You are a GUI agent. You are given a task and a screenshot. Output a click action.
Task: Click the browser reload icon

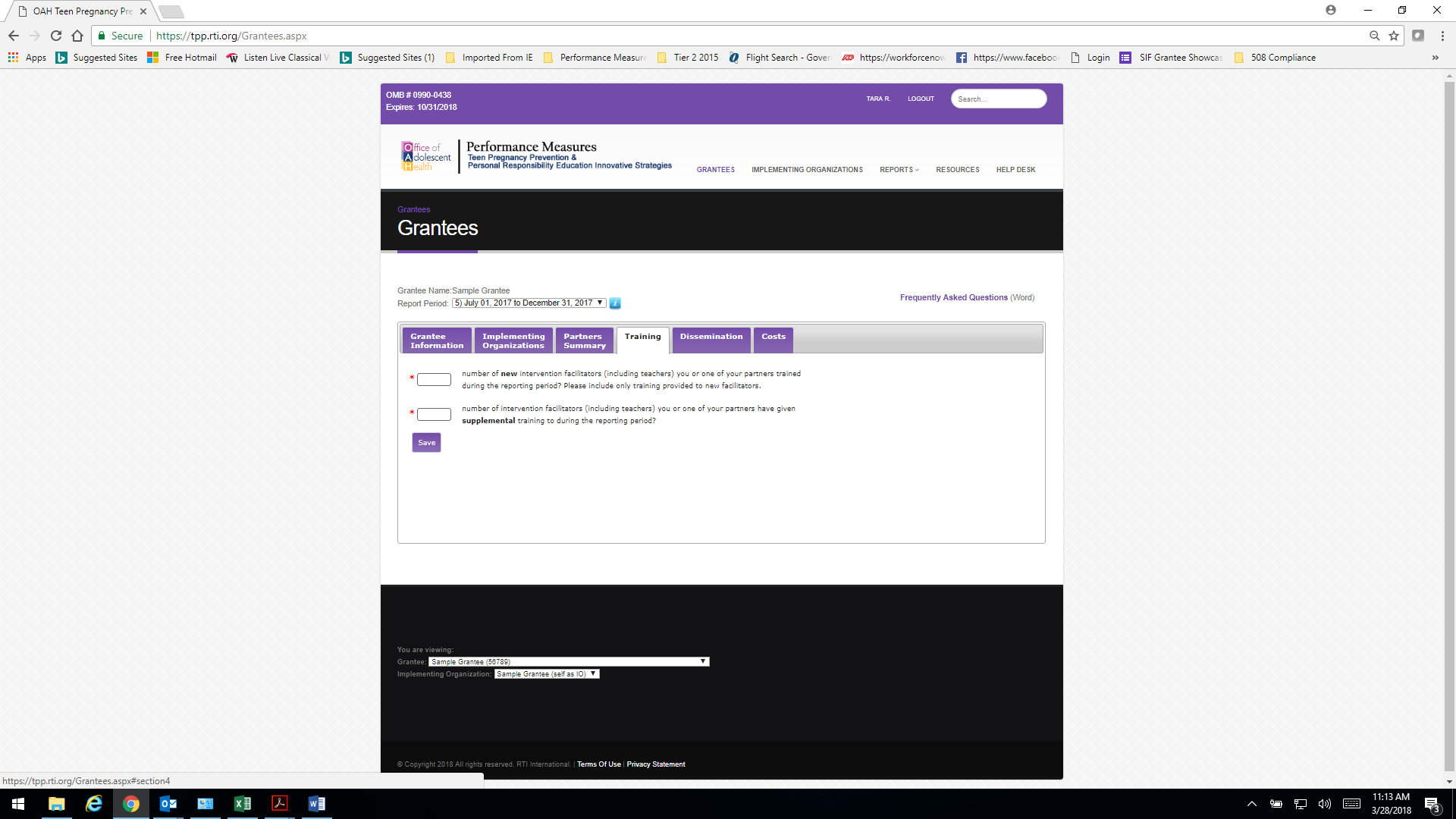[x=56, y=36]
